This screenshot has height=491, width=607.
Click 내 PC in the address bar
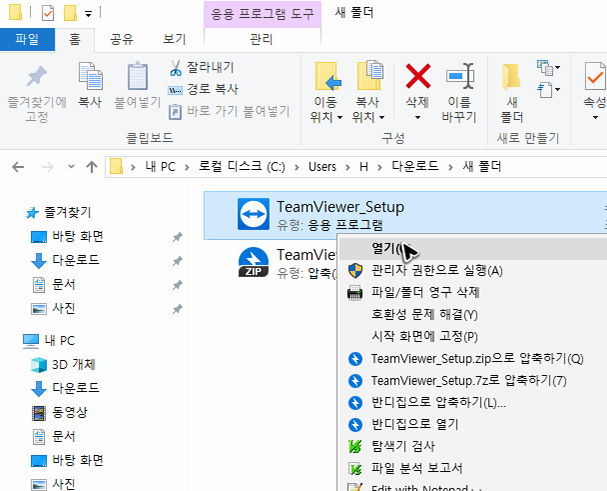pyautogui.click(x=160, y=167)
